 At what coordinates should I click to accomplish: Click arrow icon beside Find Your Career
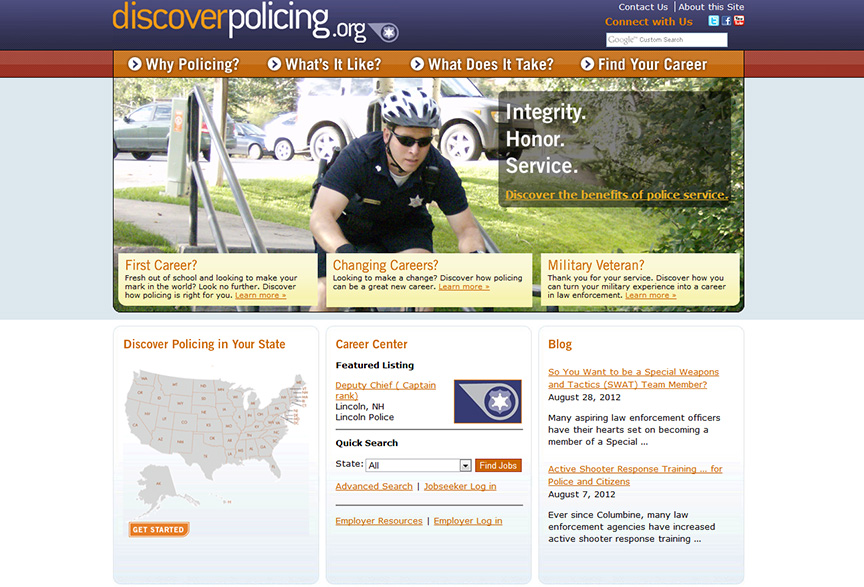[x=587, y=64]
